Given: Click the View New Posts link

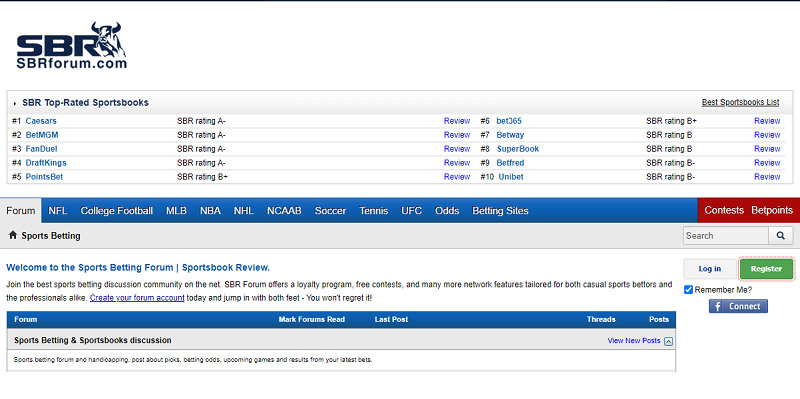Looking at the screenshot, I should 634,340.
